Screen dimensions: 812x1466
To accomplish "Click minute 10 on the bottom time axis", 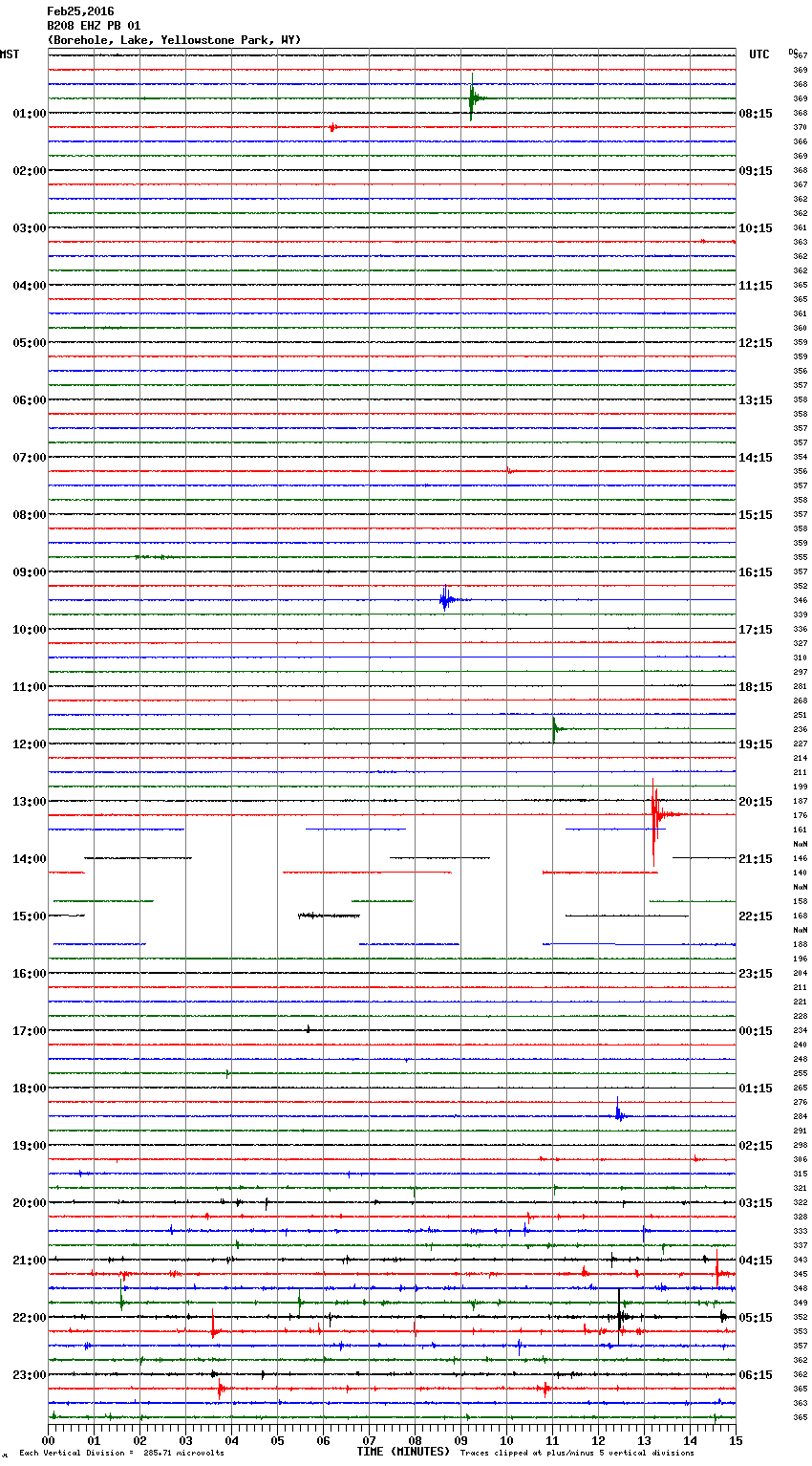I will (x=507, y=1440).
